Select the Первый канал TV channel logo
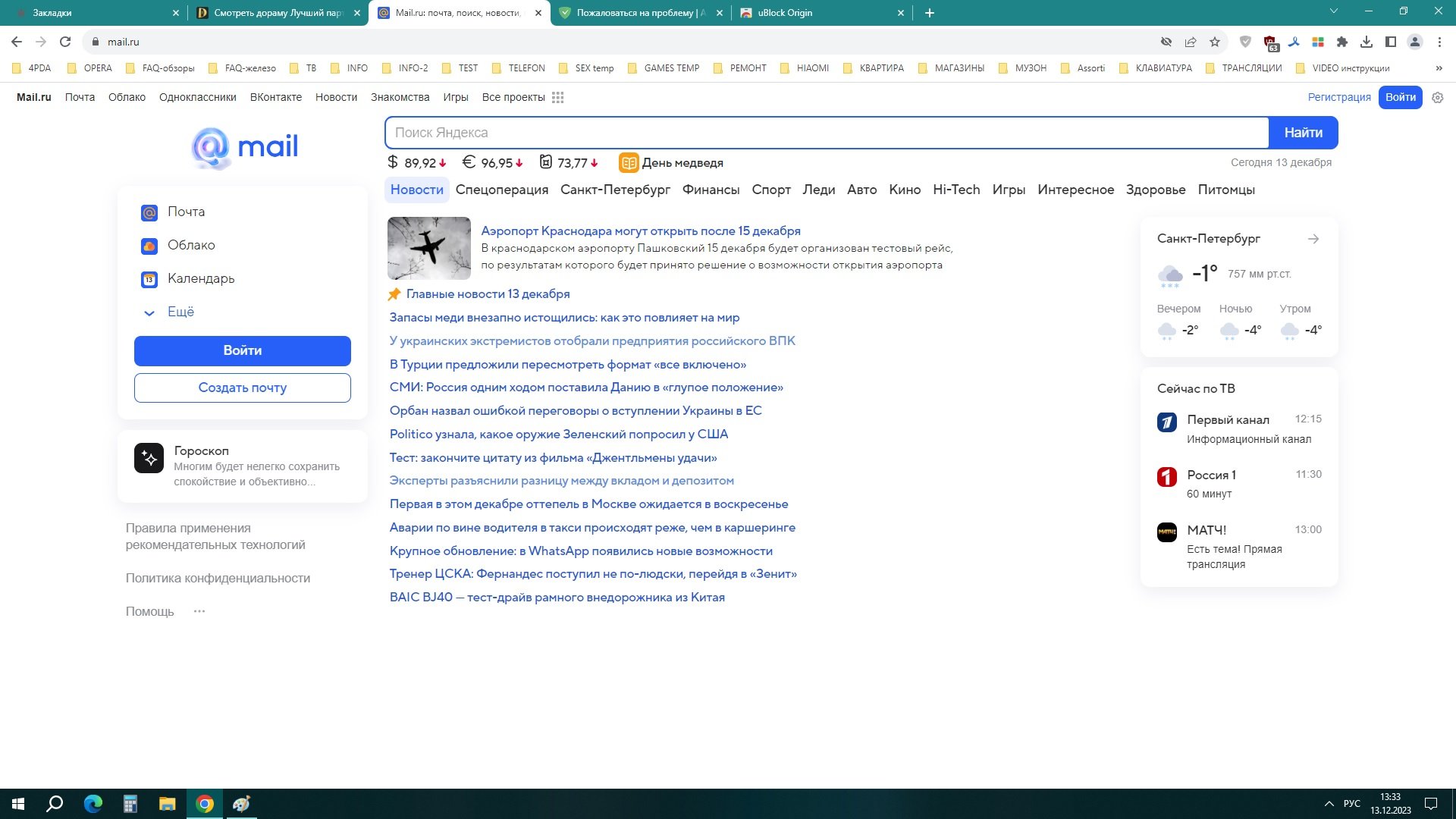This screenshot has height=819, width=1456. coord(1166,422)
